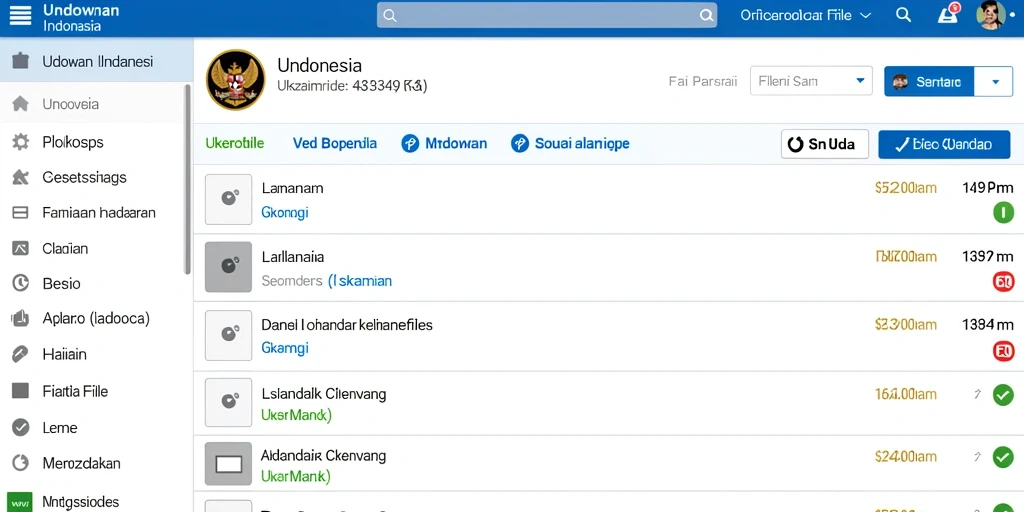Switch to the Ukerotille tab

click(234, 143)
